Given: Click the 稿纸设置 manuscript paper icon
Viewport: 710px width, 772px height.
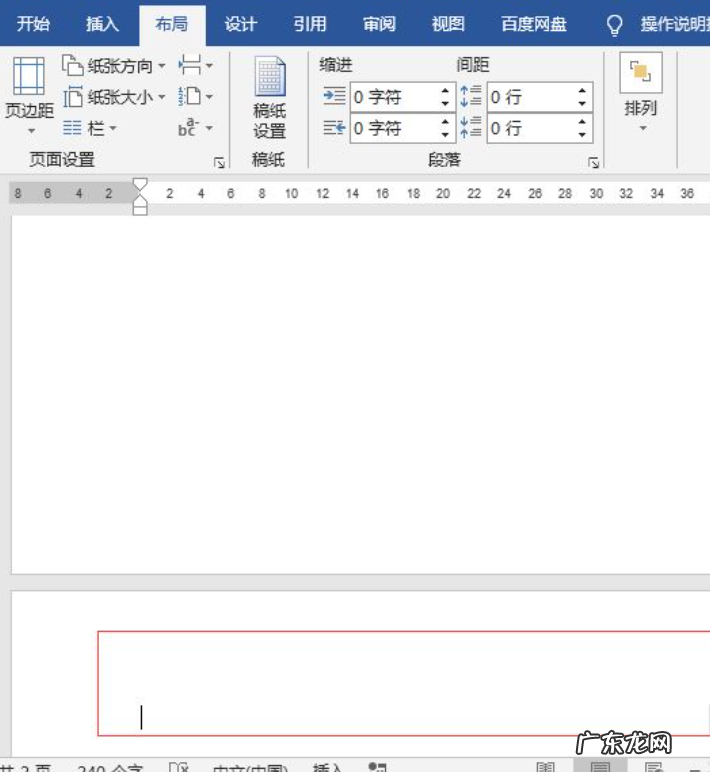Looking at the screenshot, I should click(x=269, y=98).
